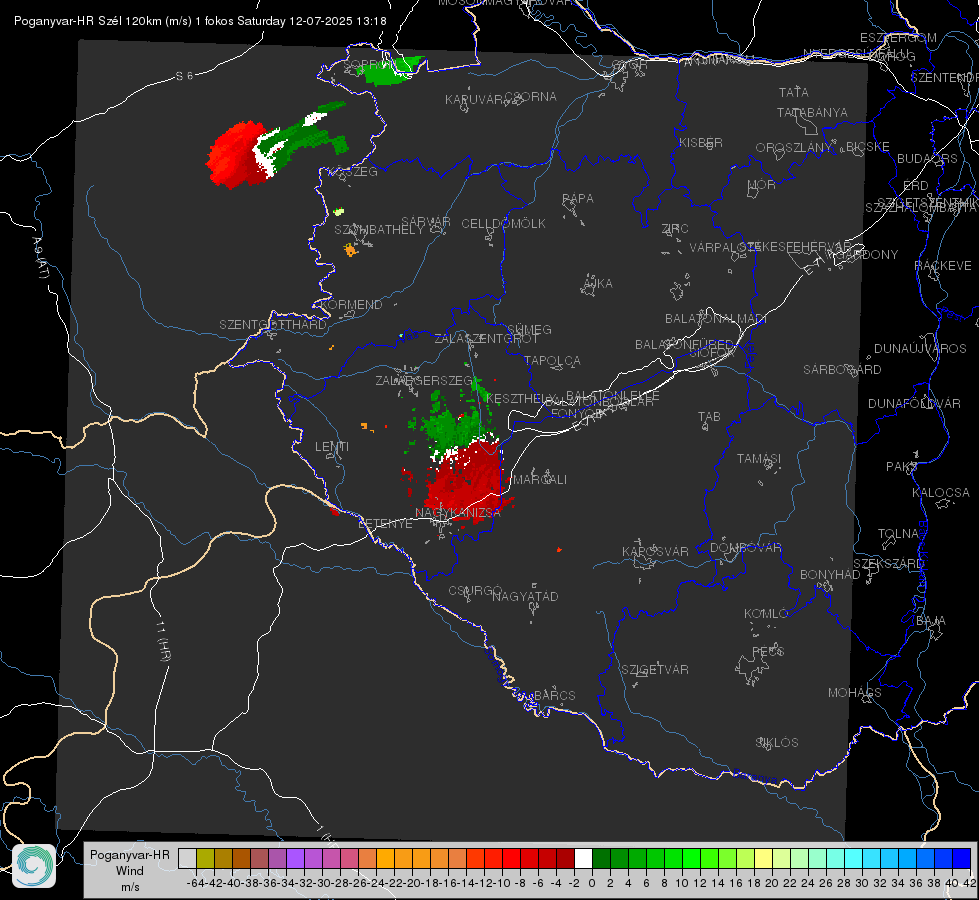Click the KALOCSA city label
The width and height of the screenshot is (979, 900).
coord(941,493)
